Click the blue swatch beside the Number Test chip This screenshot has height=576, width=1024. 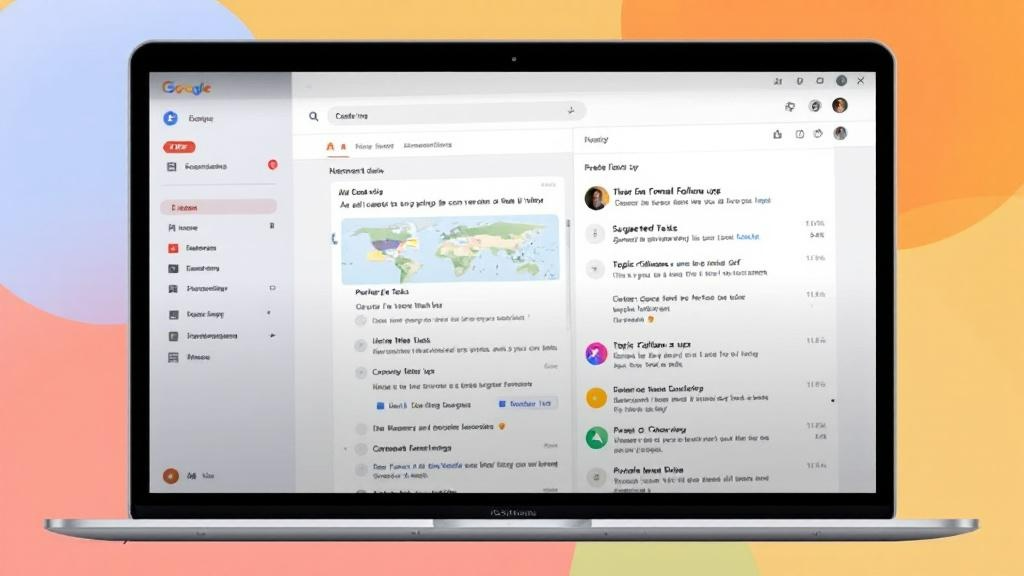(502, 404)
